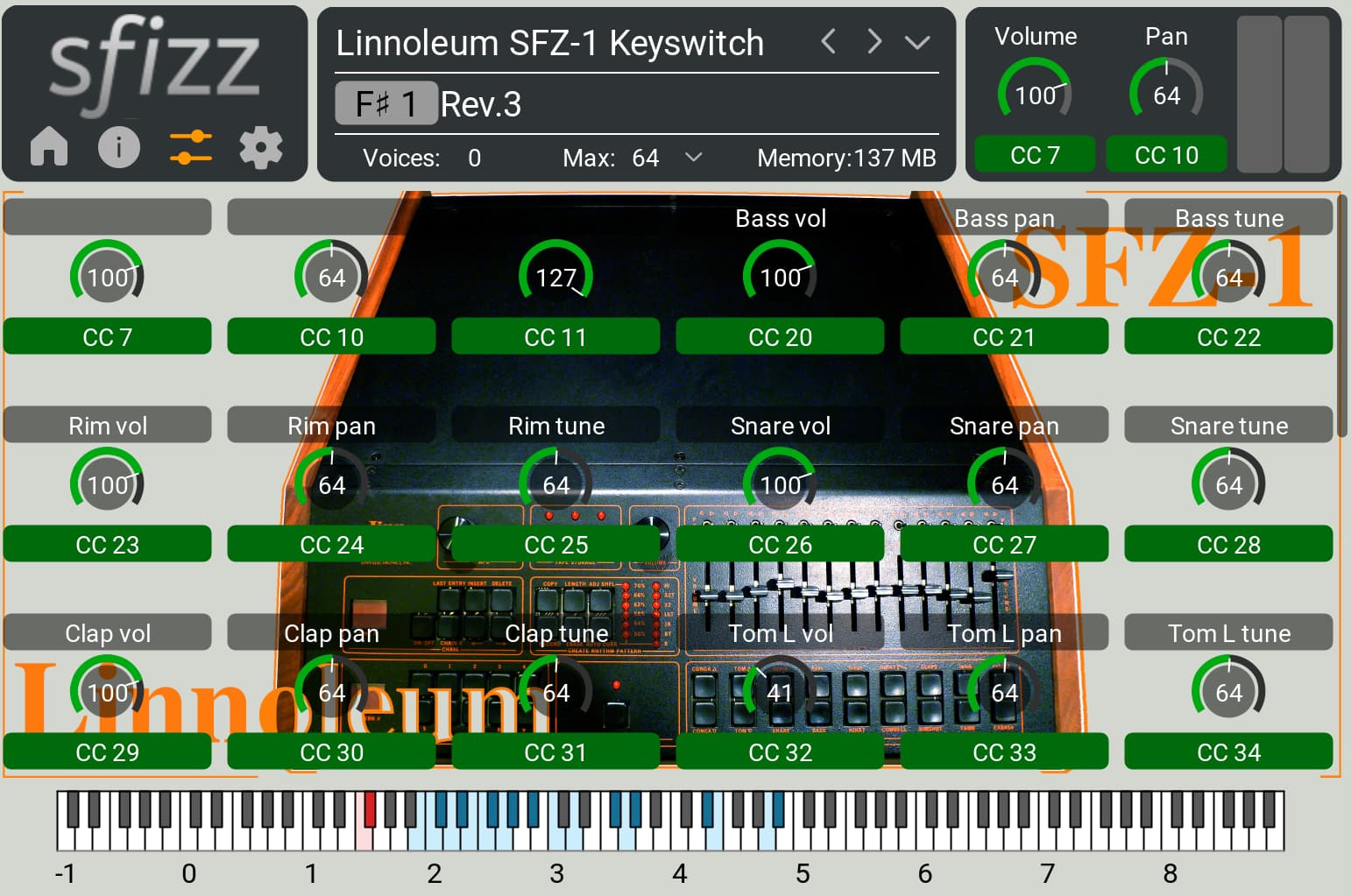Viewport: 1351px width, 896px height.
Task: Click the Linnoleum SFZ-1 Keyswitch file name
Action: coord(550,43)
